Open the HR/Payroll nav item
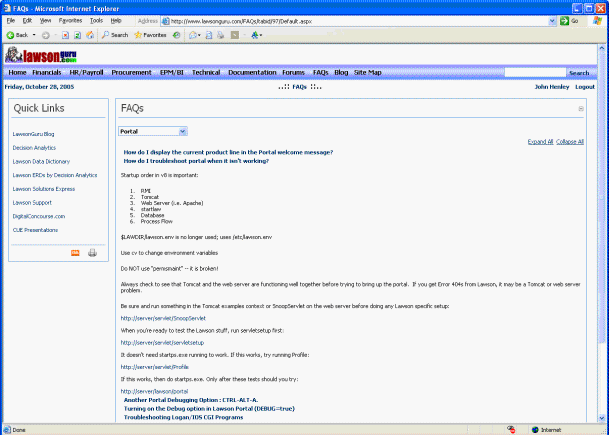 [x=86, y=73]
